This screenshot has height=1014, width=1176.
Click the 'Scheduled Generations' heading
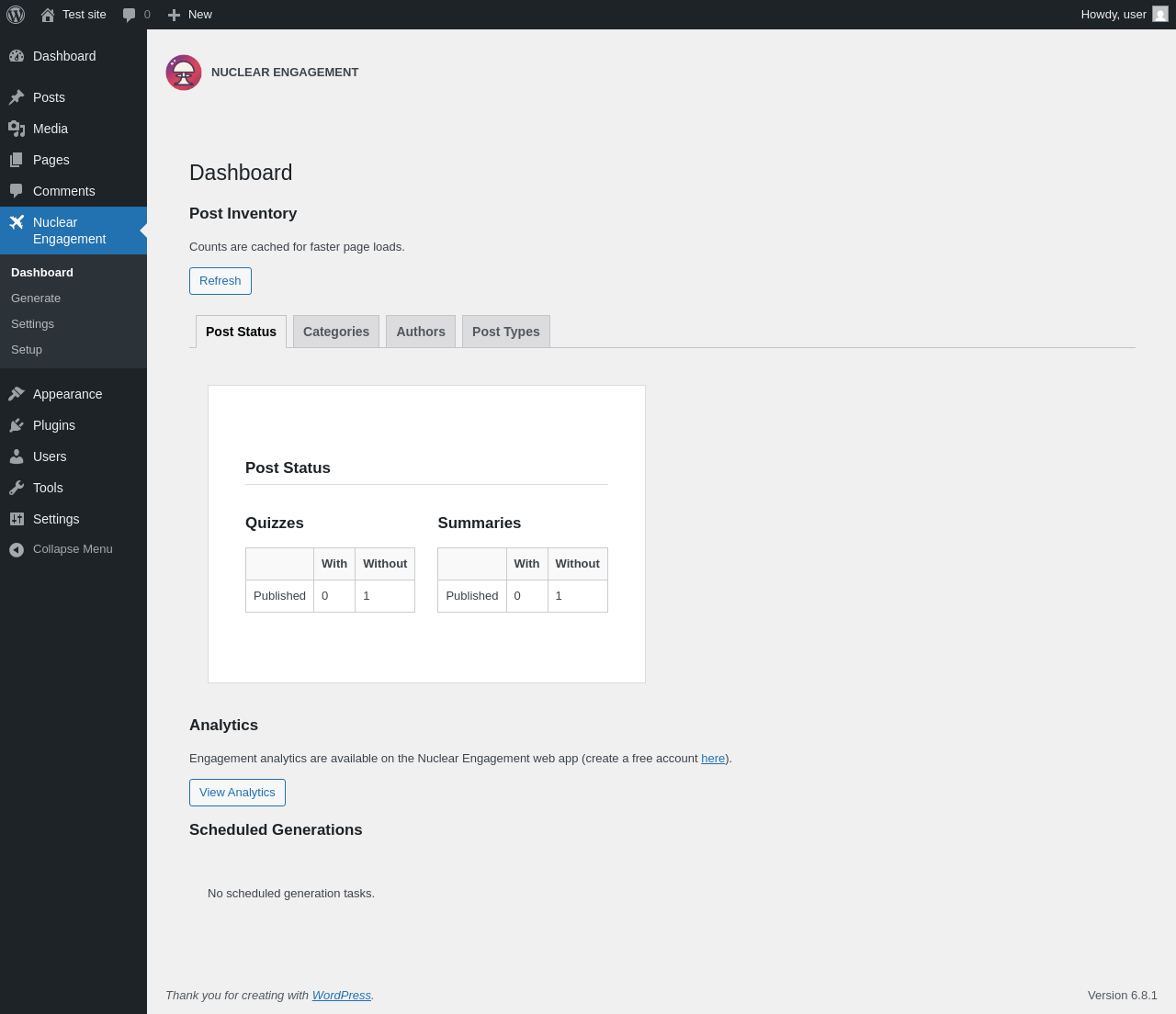coord(276,830)
